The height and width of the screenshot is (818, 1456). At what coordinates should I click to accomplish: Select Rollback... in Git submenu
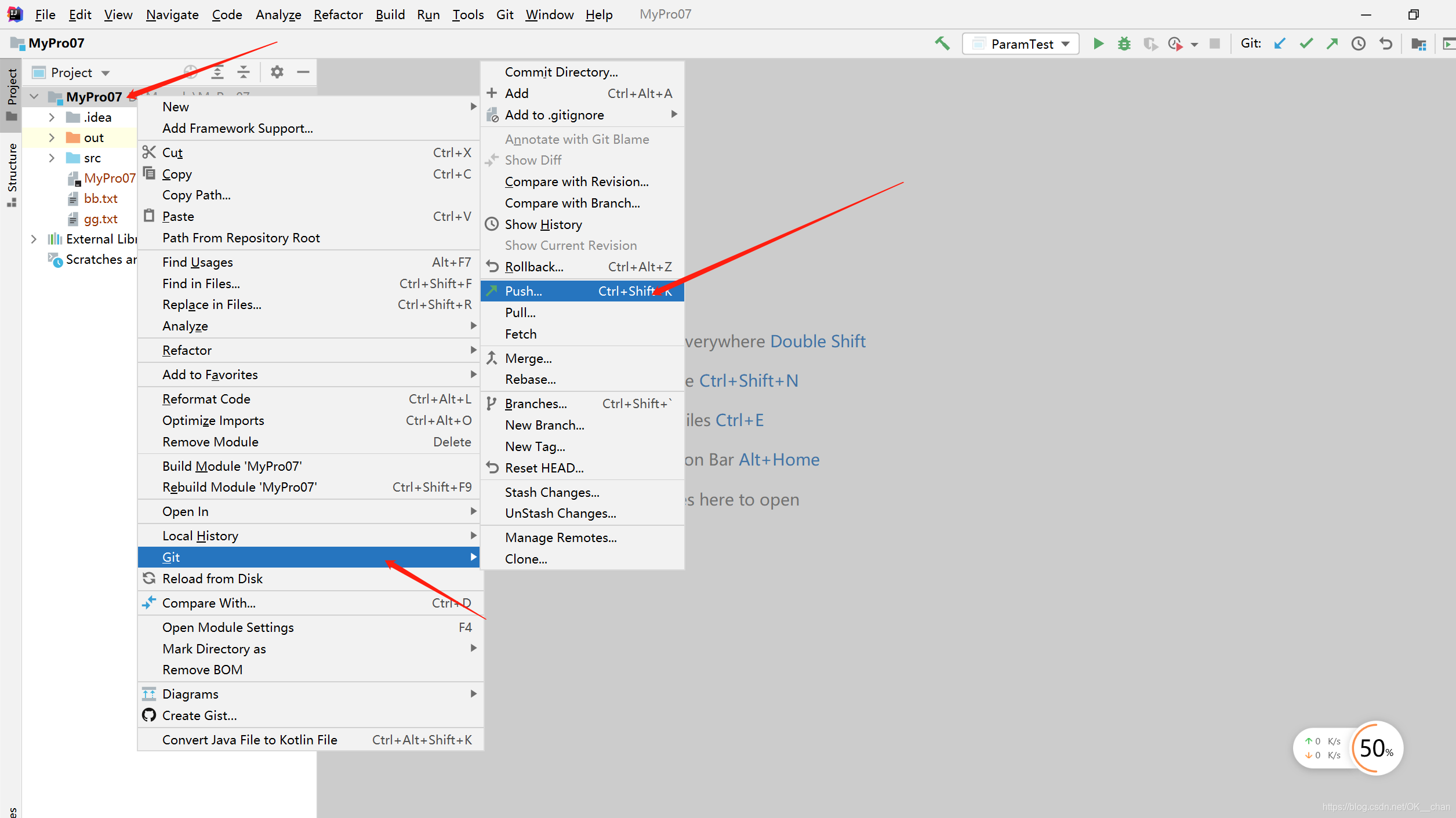coord(583,267)
